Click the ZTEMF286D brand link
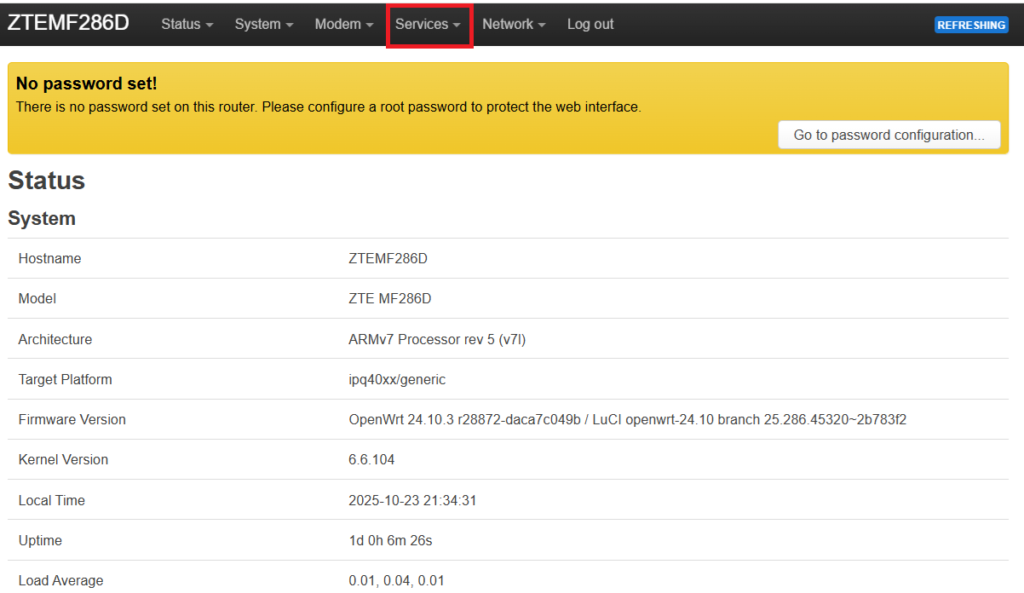The image size is (1024, 593). tap(68, 23)
